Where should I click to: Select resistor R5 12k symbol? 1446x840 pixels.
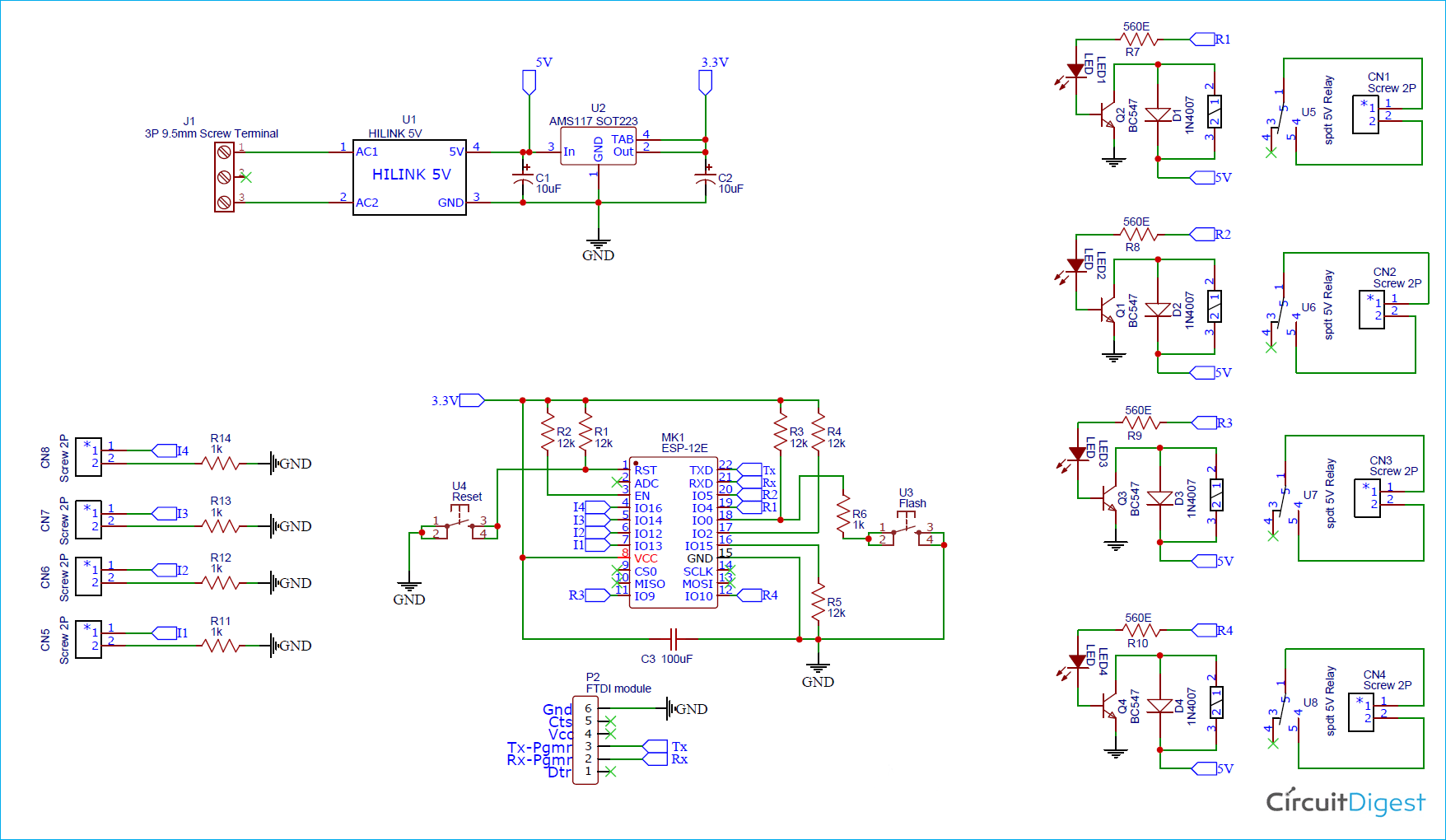818,603
